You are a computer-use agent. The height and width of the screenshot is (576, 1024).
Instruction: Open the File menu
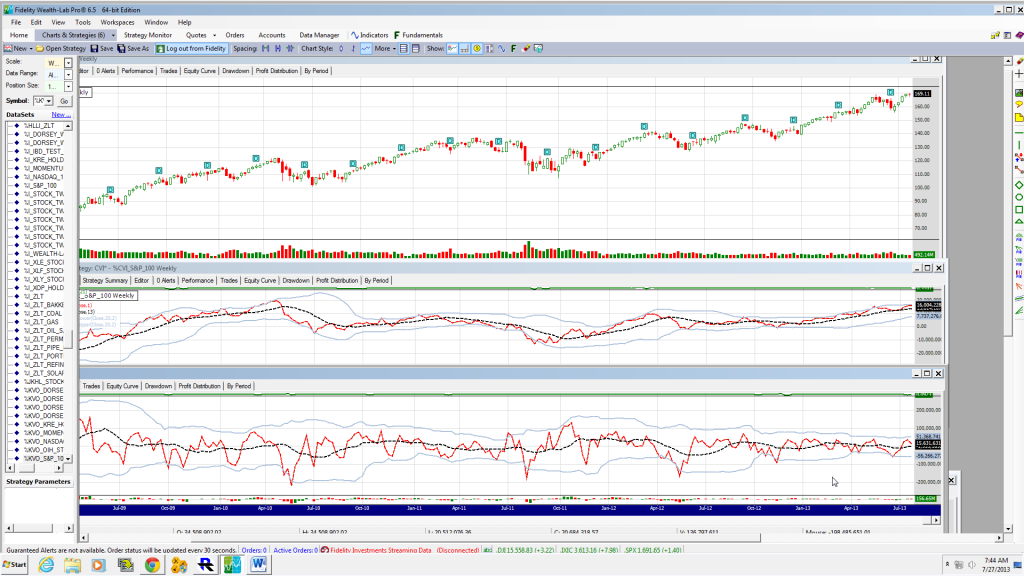pyautogui.click(x=16, y=22)
